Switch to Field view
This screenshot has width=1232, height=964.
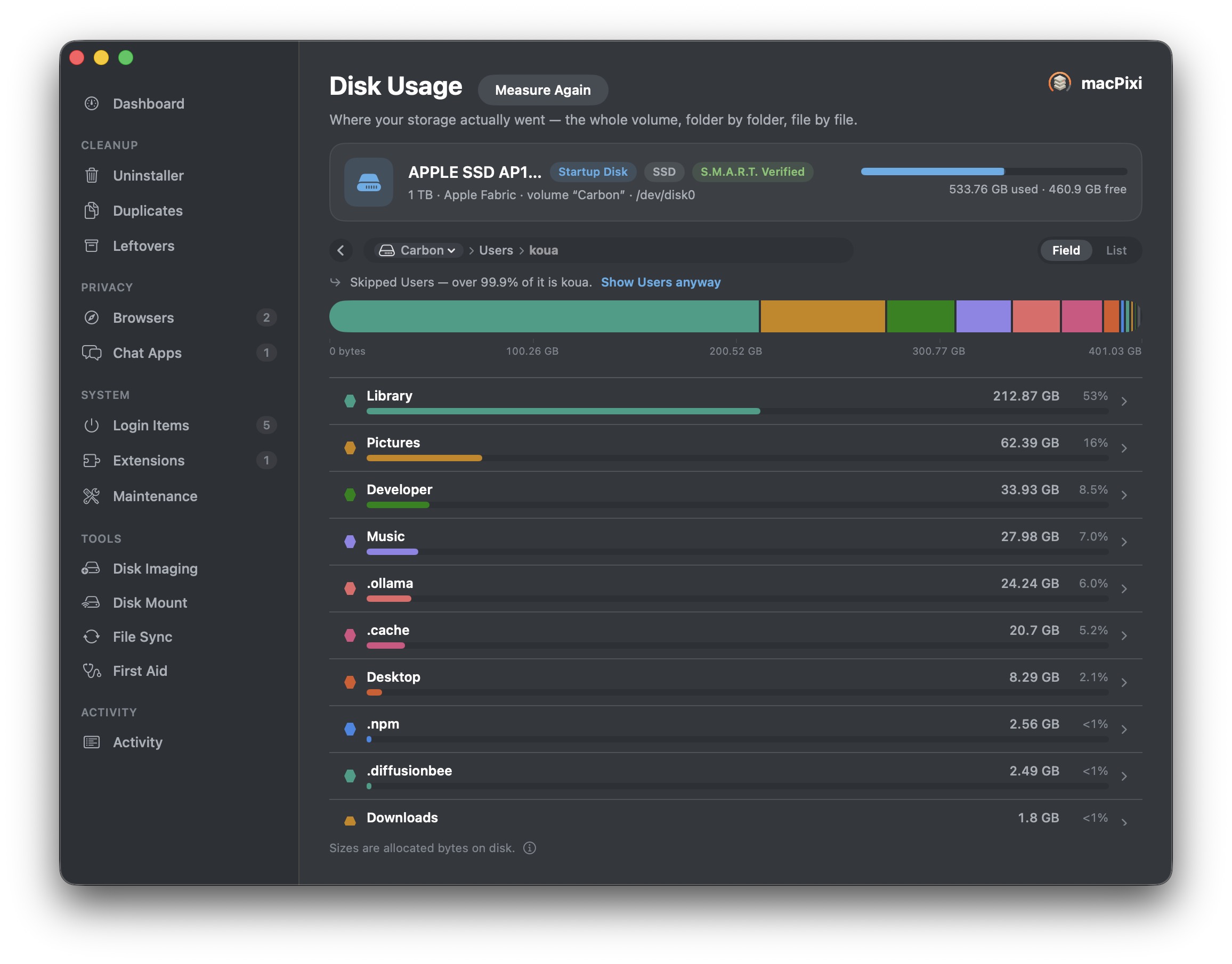1066,250
